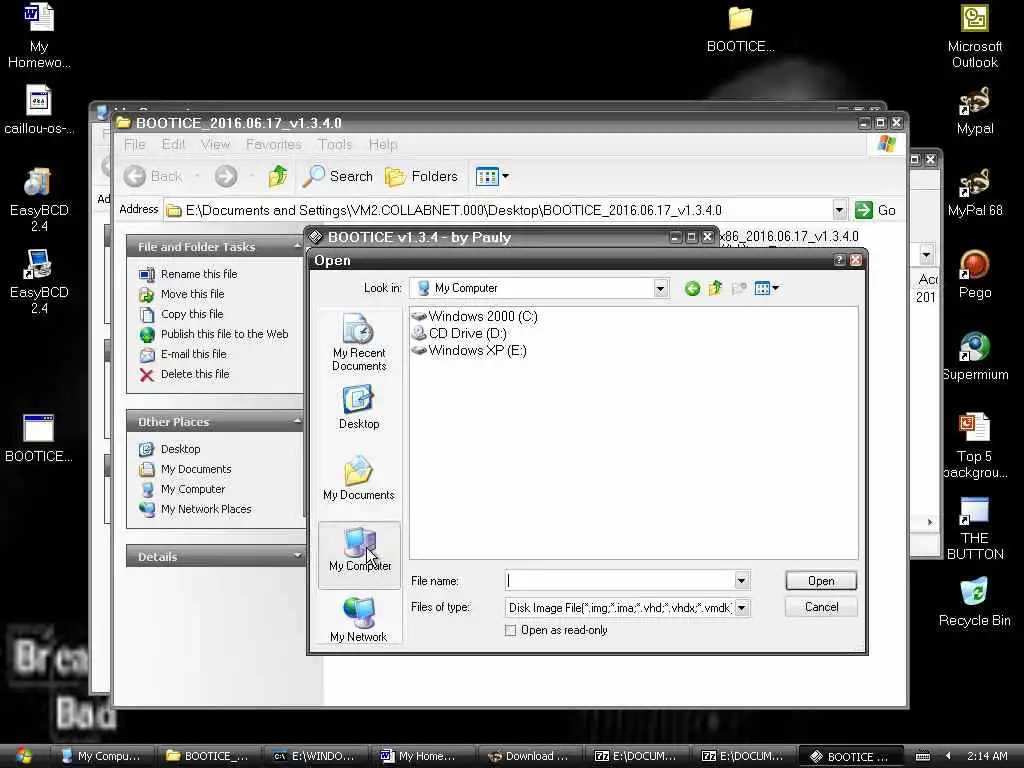The height and width of the screenshot is (768, 1024).
Task: Select MyPal 68 desktop icon
Action: [x=974, y=193]
